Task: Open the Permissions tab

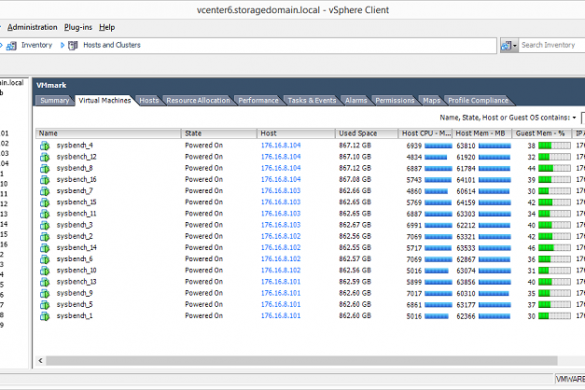Action: pos(395,100)
